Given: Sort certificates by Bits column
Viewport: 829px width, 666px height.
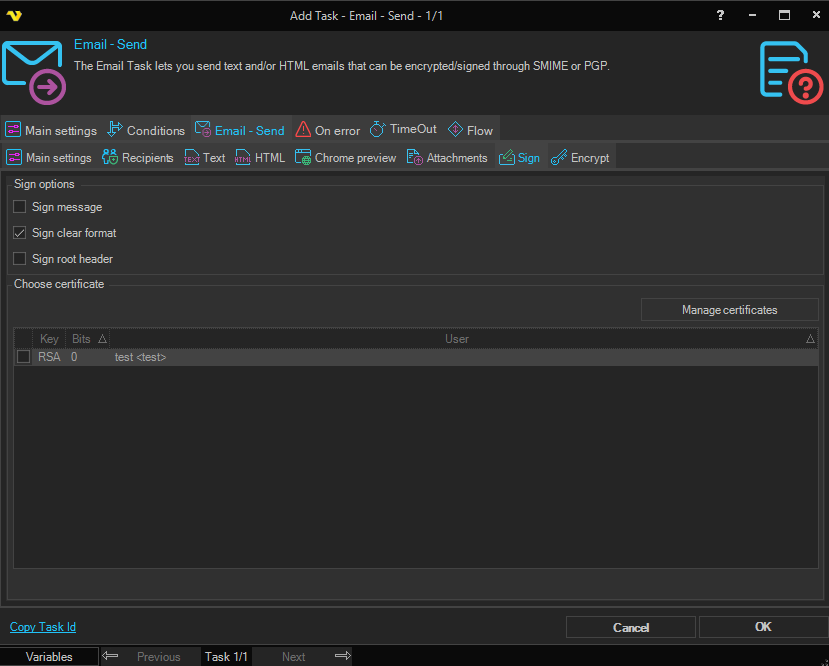Looking at the screenshot, I should [x=88, y=339].
